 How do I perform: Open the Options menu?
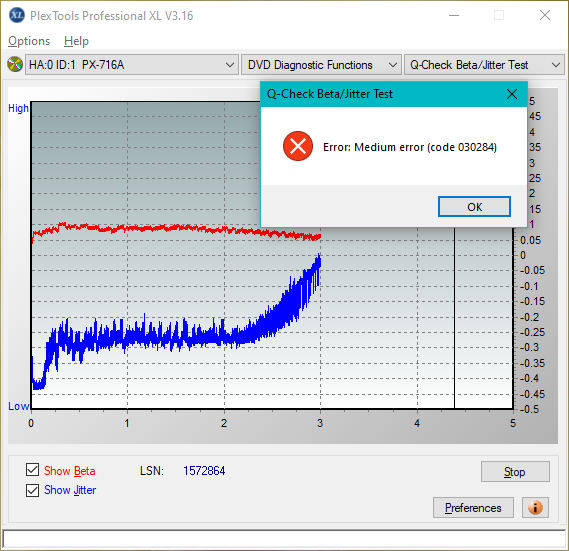coord(29,41)
